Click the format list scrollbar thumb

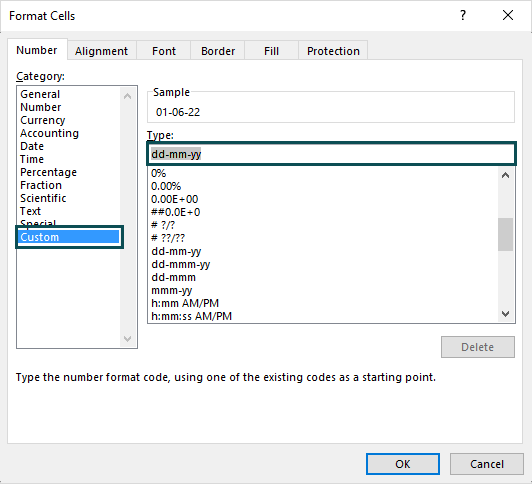click(506, 234)
